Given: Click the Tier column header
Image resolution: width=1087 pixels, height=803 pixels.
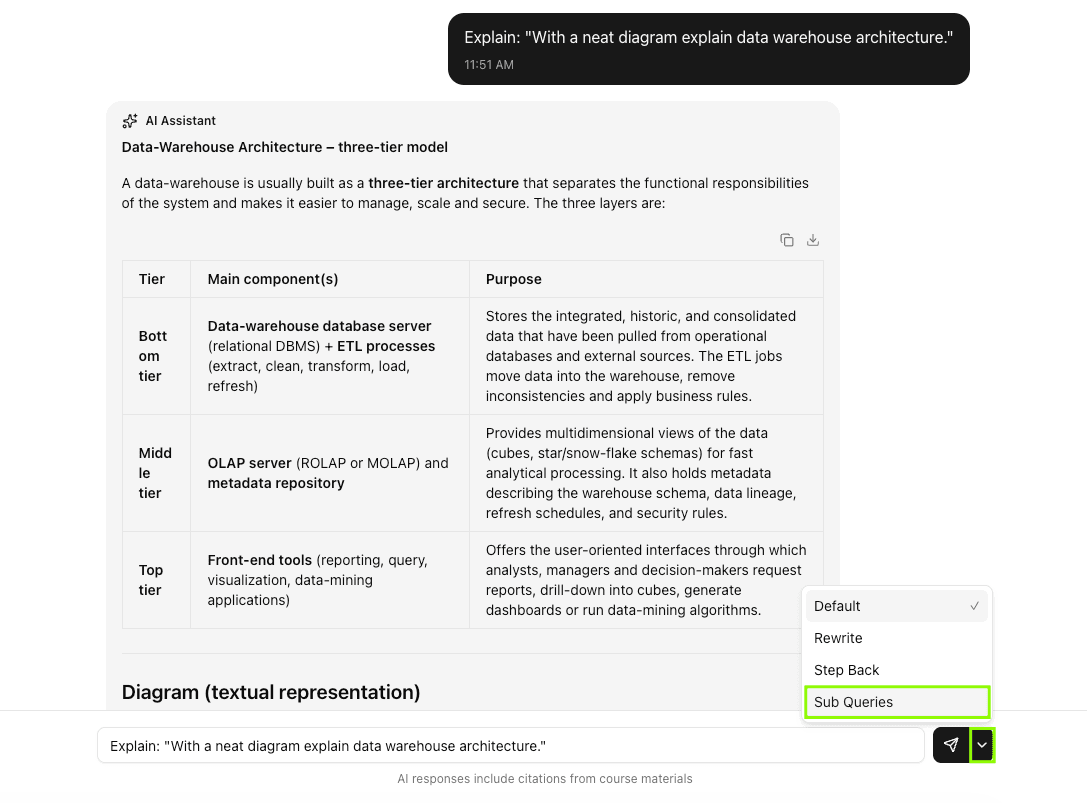Looking at the screenshot, I should pos(150,279).
